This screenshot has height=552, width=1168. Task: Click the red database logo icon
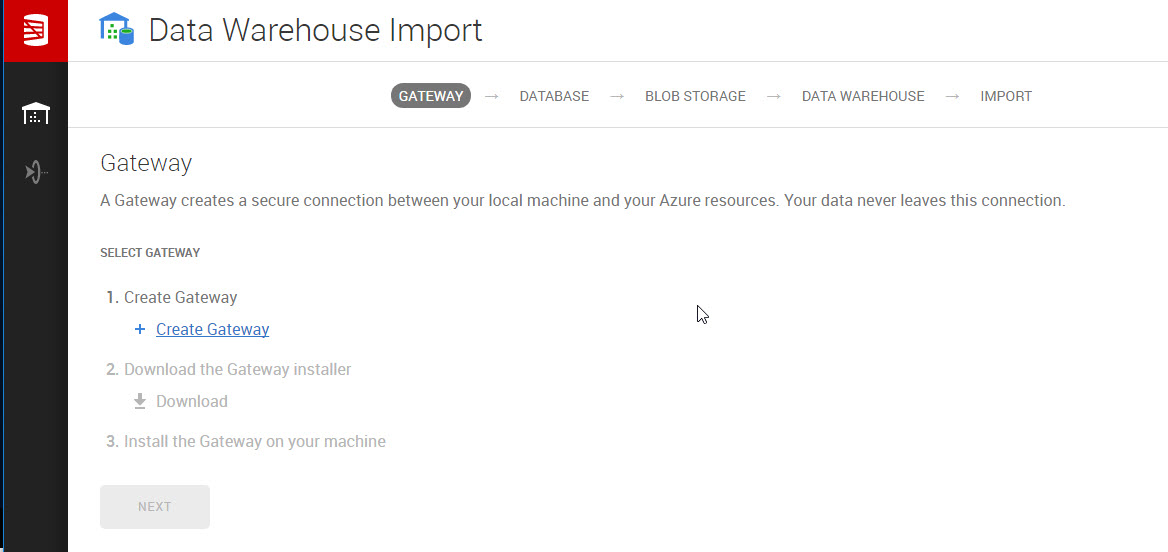[36, 31]
